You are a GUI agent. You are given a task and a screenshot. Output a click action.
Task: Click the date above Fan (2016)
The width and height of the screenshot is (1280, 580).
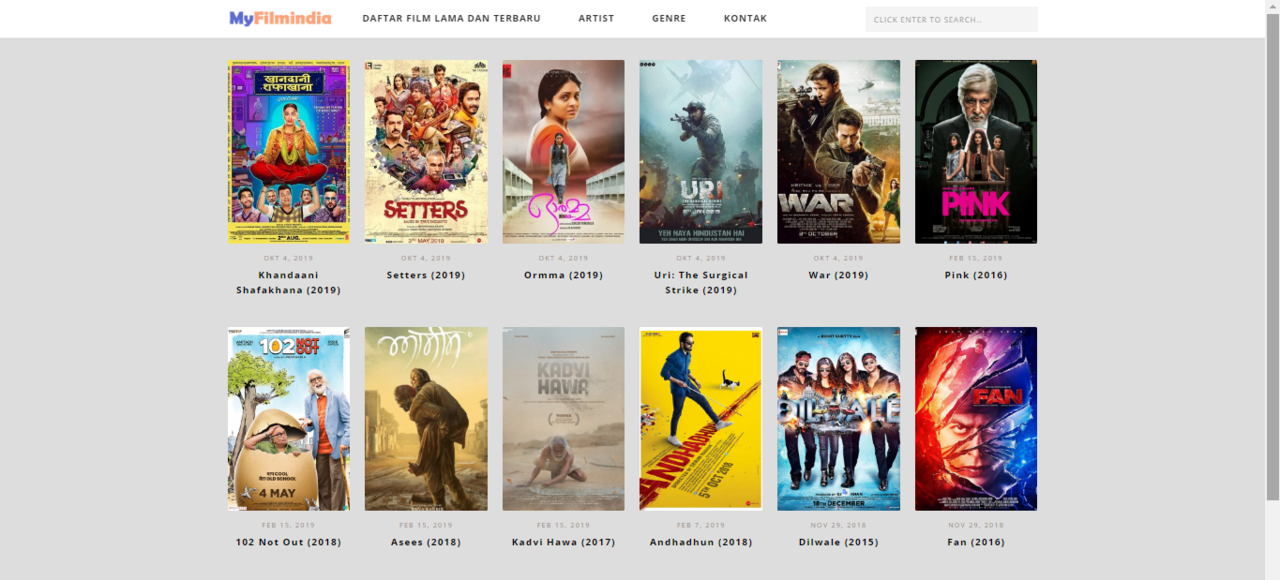[976, 525]
